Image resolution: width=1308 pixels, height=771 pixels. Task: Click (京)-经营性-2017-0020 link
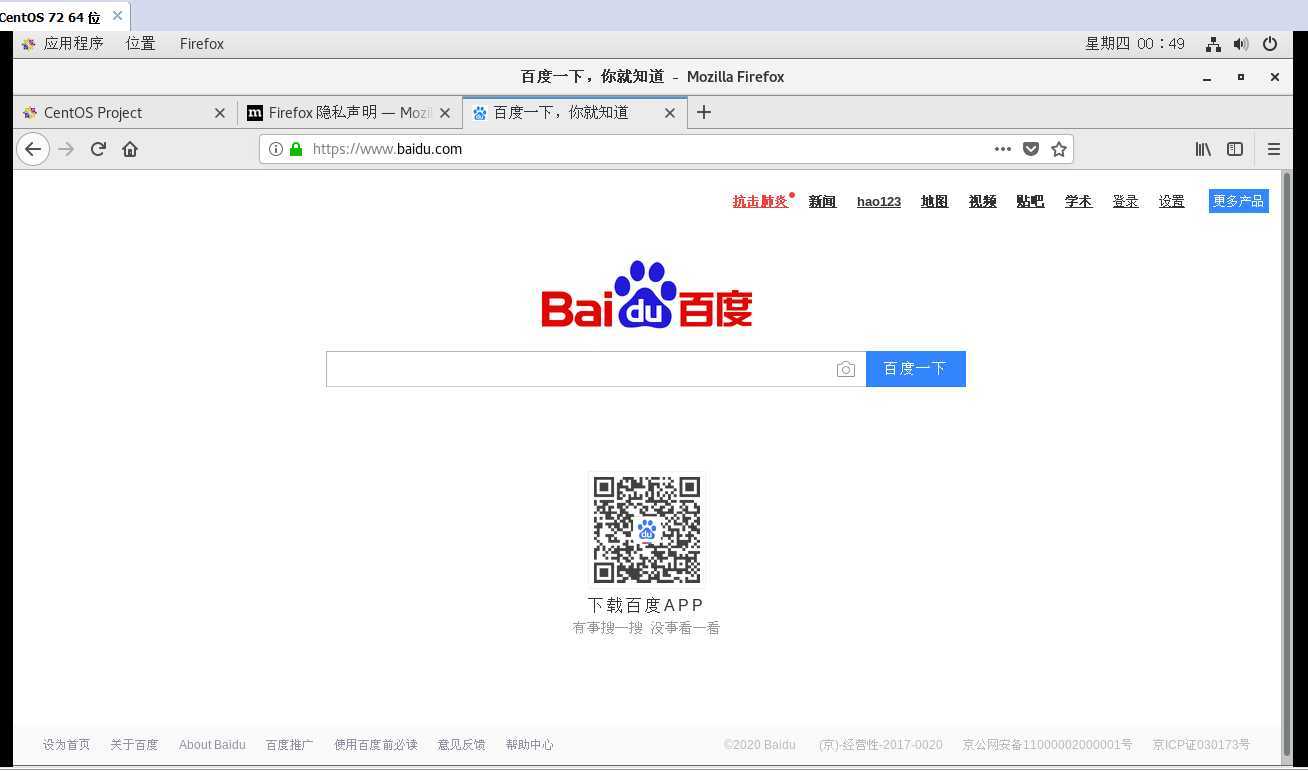880,745
